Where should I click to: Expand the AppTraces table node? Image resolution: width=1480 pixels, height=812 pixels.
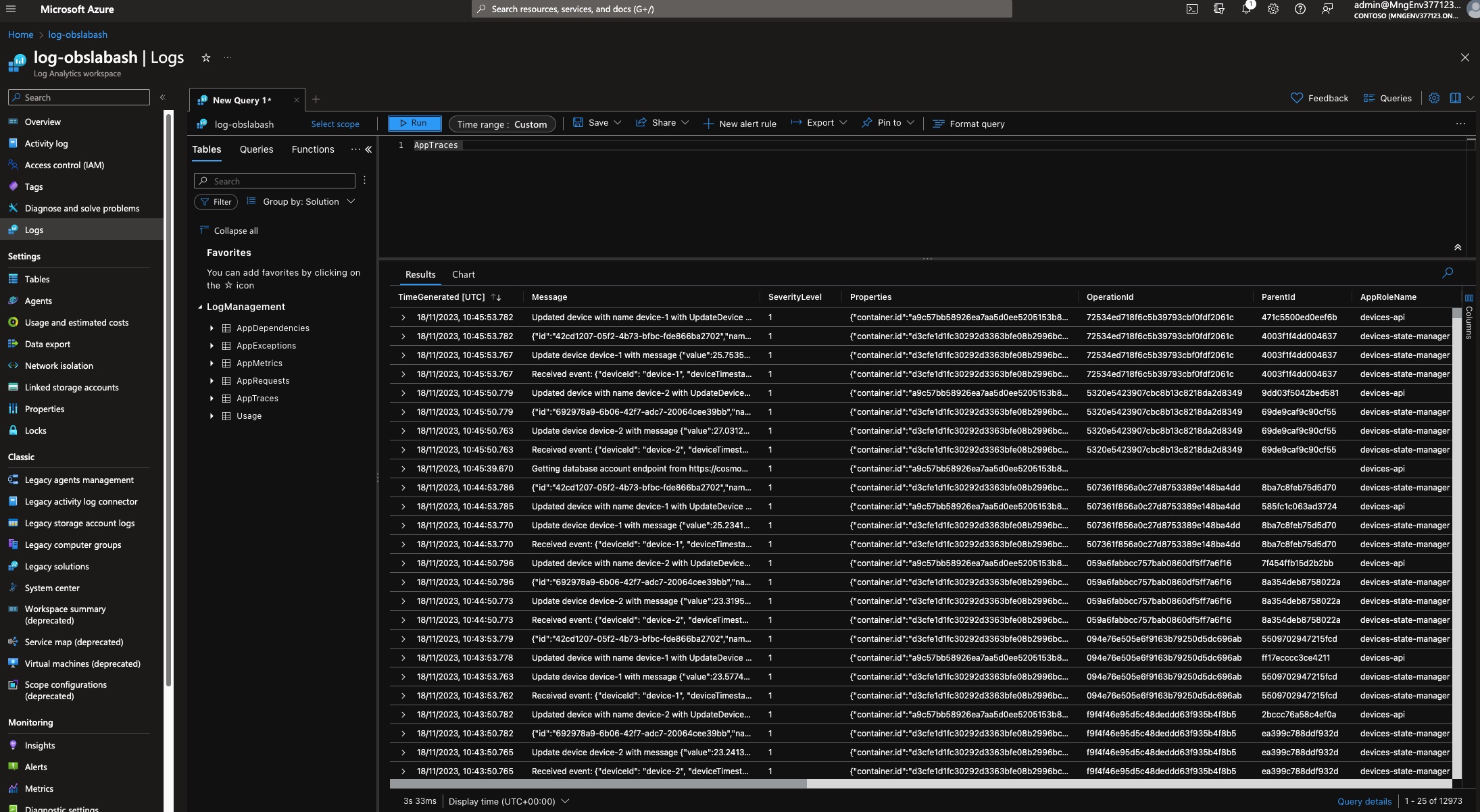point(212,399)
